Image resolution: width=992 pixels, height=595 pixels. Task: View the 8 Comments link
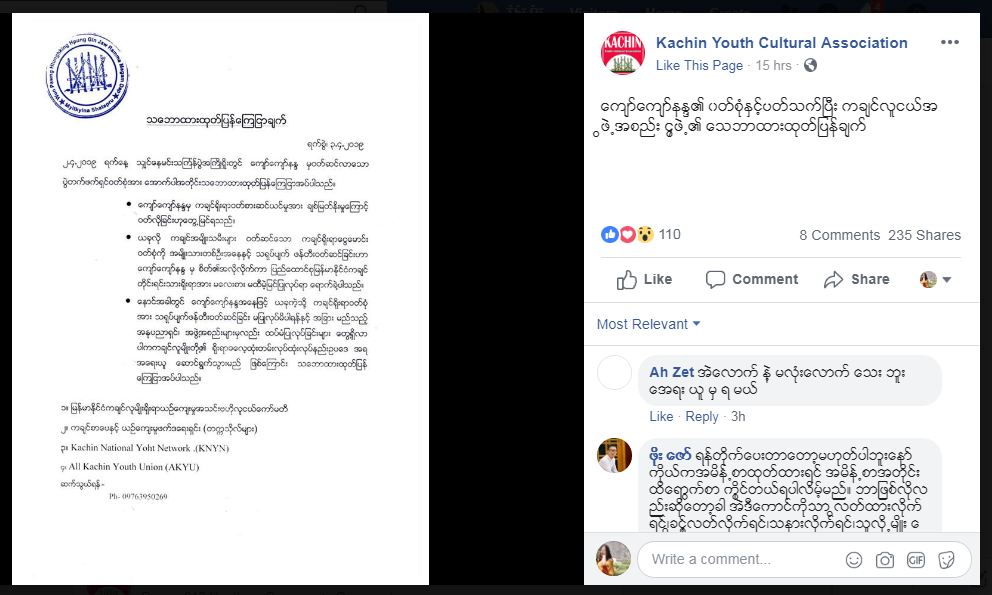pos(839,235)
